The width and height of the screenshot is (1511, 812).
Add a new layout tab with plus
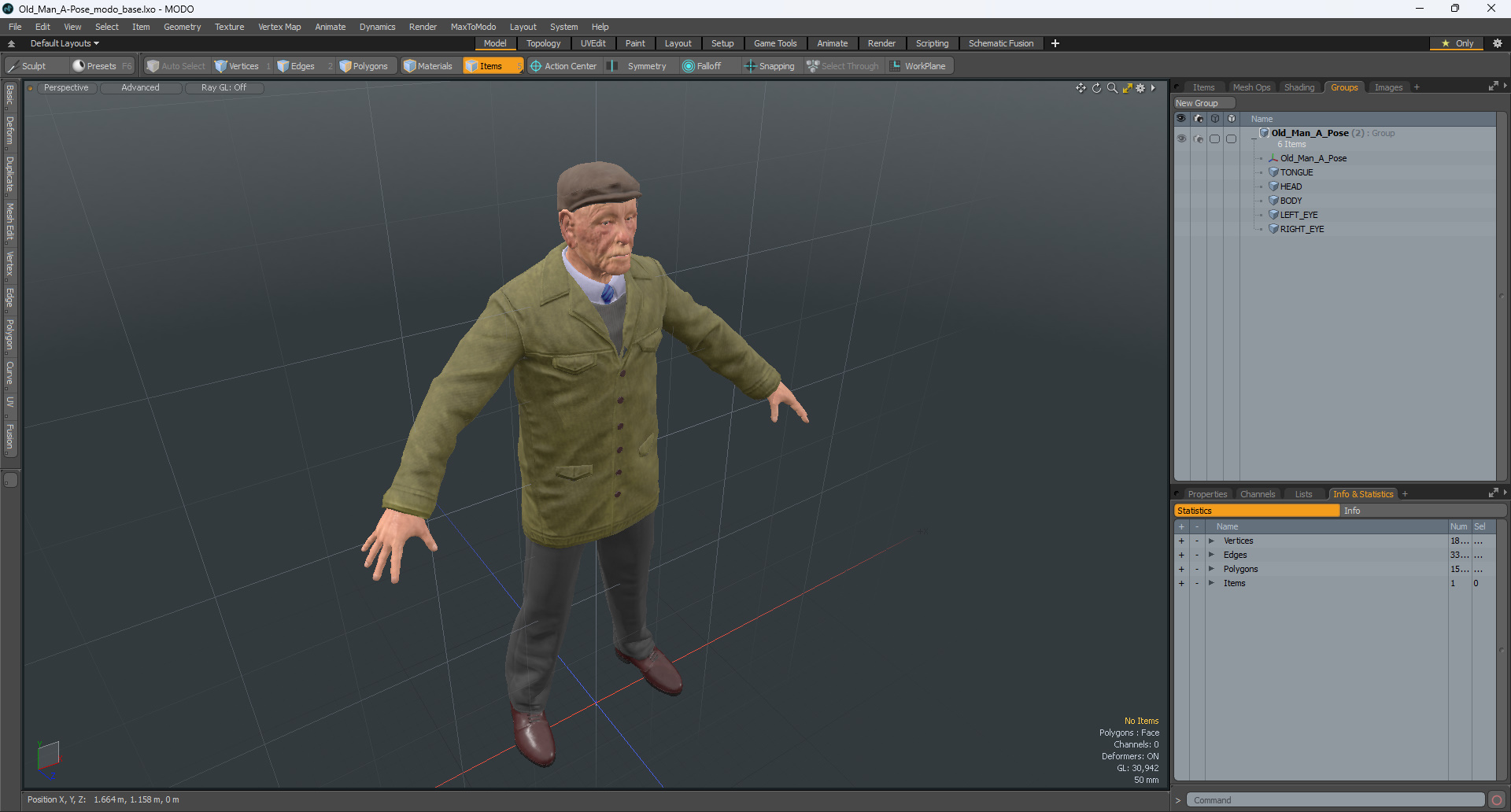[x=1055, y=43]
